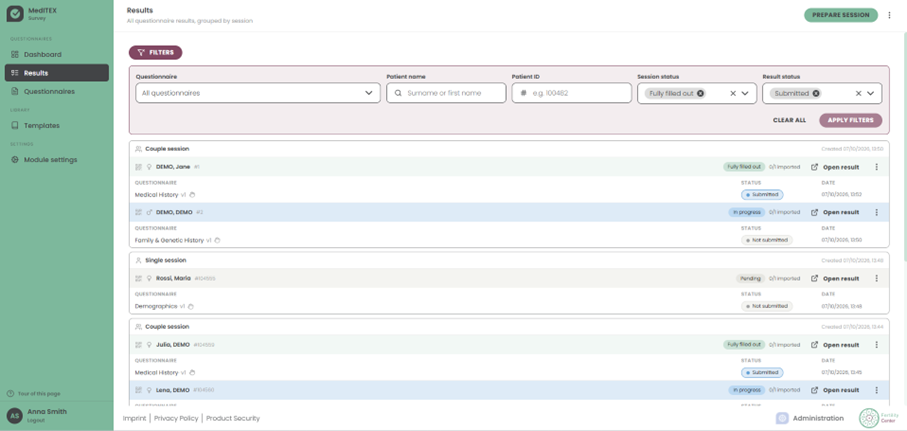This screenshot has height=431, width=907.
Task: Open result for Rossi, Maria
Action: pos(835,278)
